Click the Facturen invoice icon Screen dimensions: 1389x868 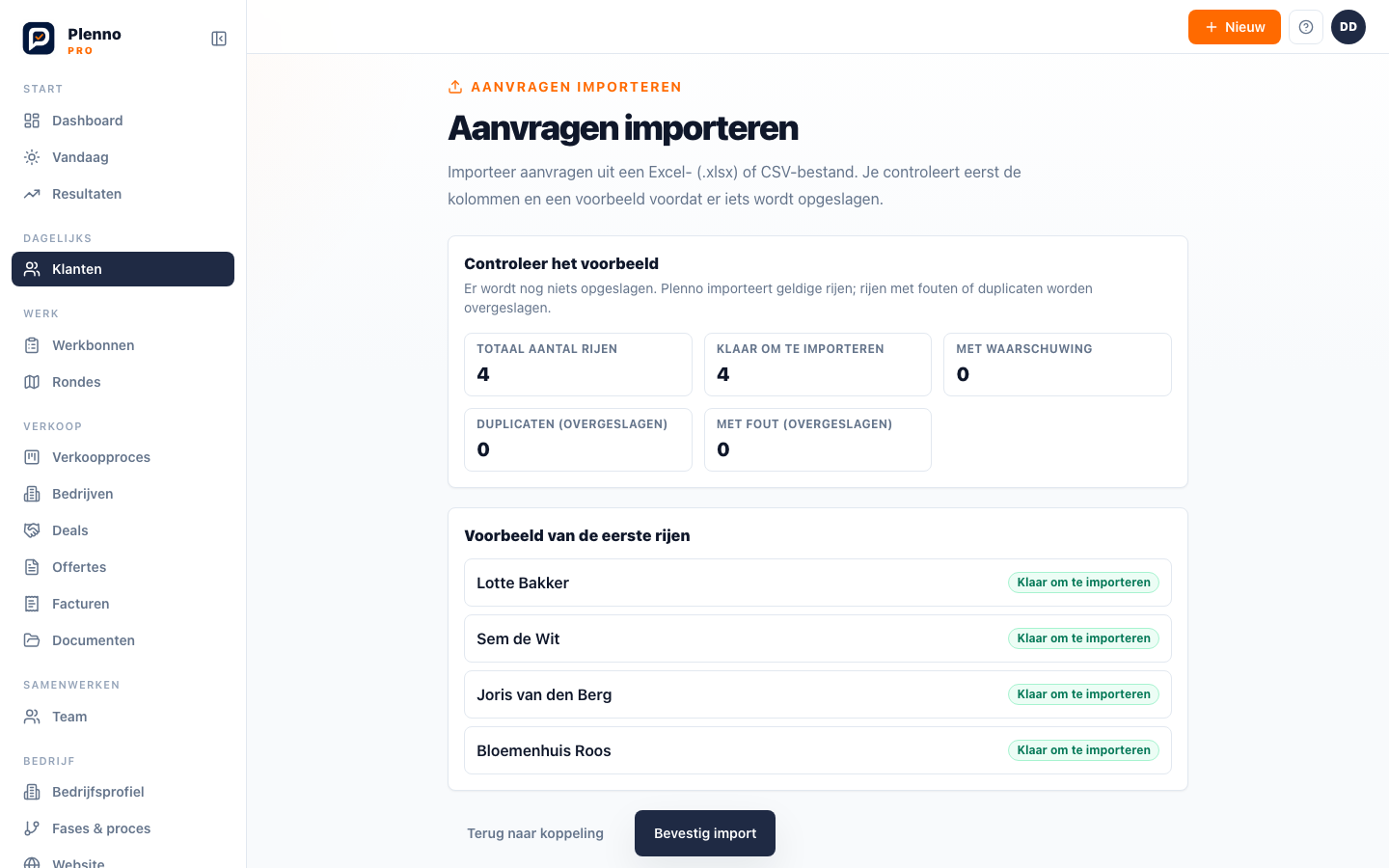(x=32, y=604)
